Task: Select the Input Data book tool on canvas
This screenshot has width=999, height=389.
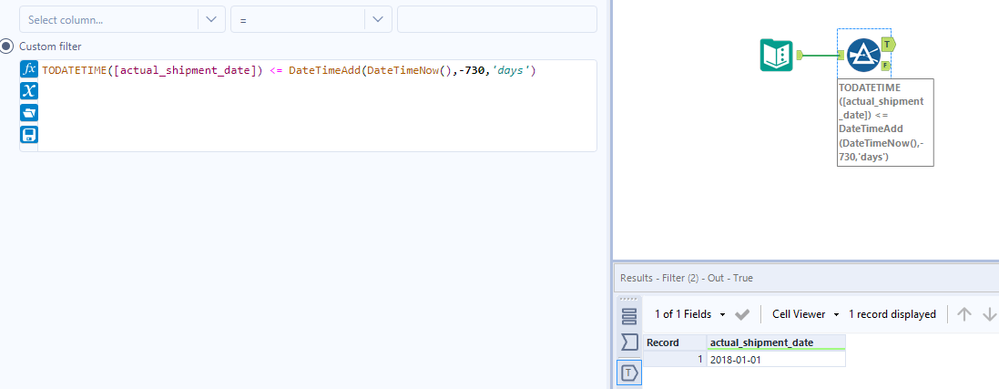Action: click(x=777, y=55)
